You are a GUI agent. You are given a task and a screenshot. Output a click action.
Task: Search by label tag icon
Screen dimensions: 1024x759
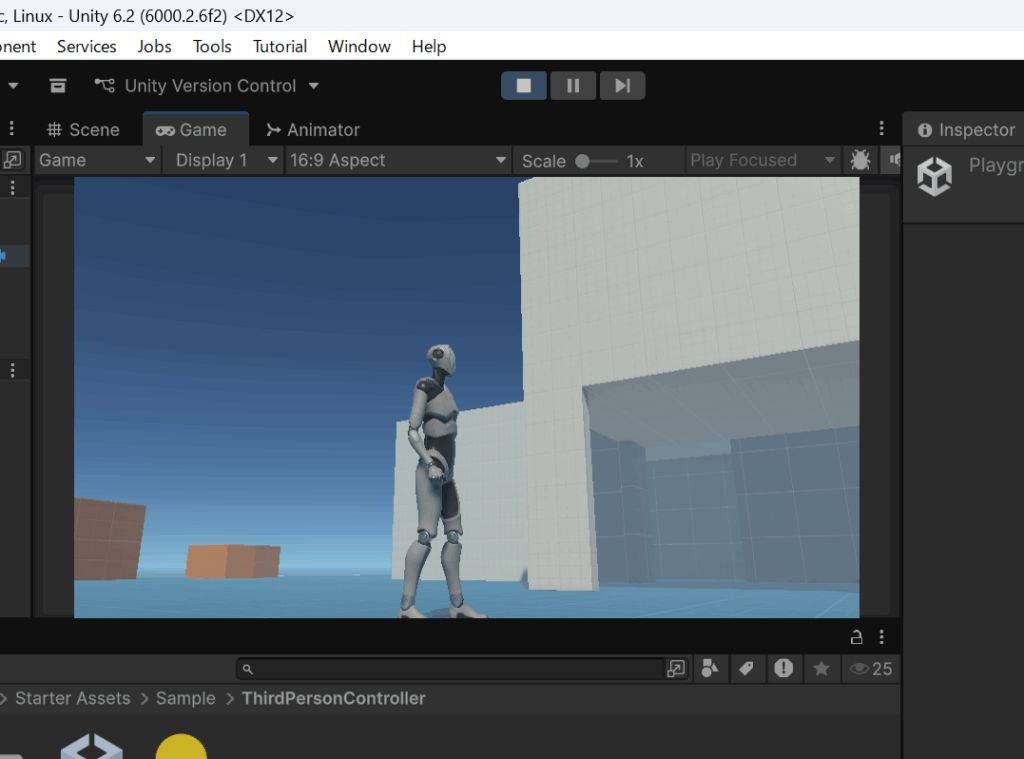pos(746,669)
